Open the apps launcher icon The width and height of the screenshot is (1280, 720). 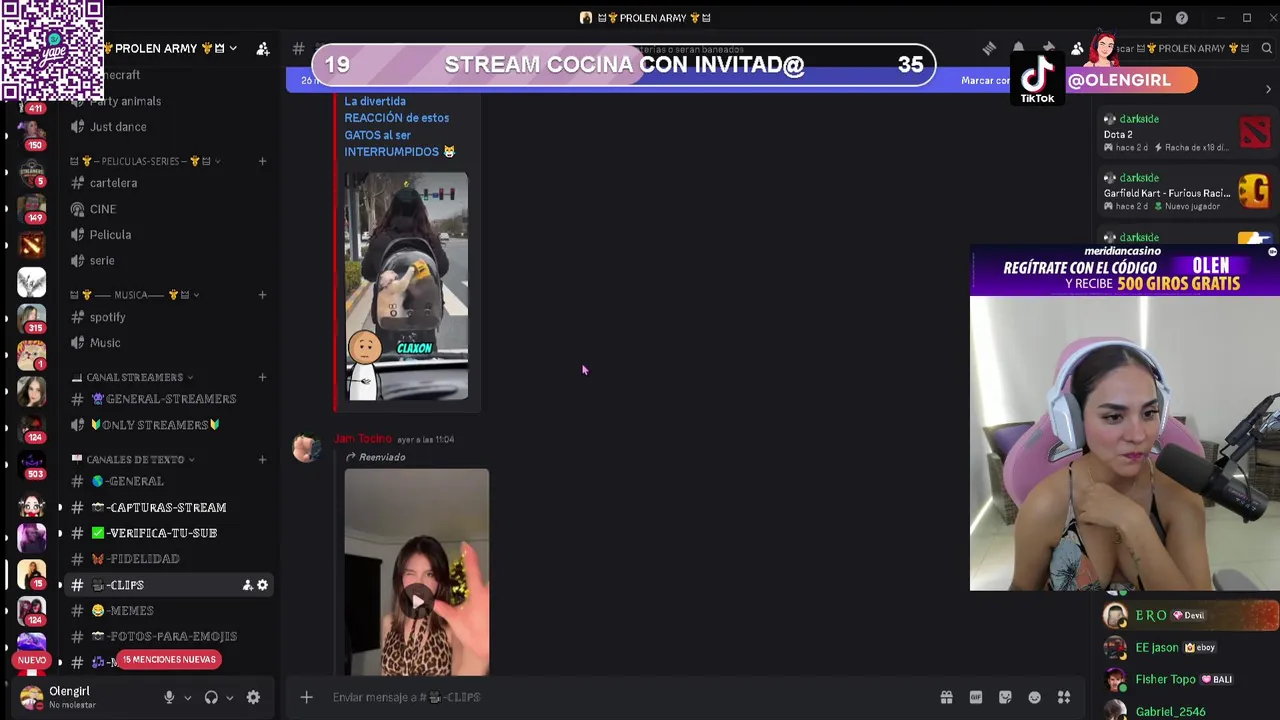click(1064, 697)
